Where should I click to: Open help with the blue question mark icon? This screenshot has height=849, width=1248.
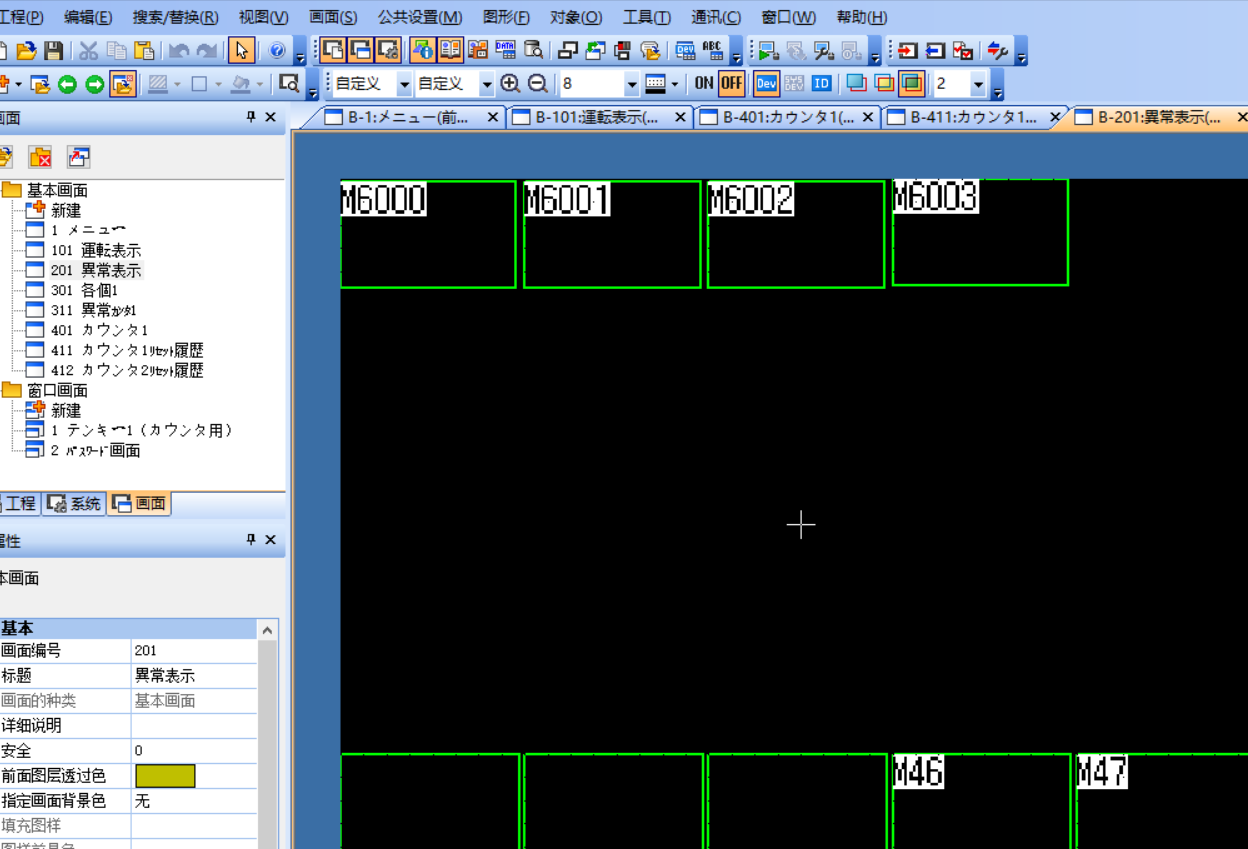pyautogui.click(x=277, y=50)
